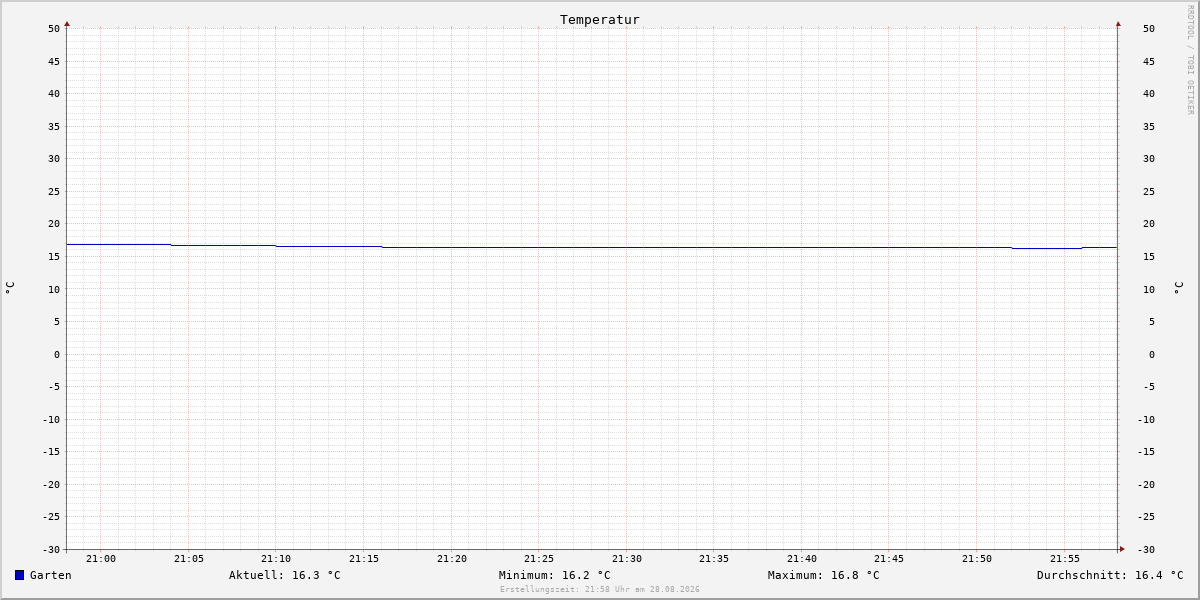
Task: Click the 21:55 time axis label
Action: pyautogui.click(x=1065, y=559)
